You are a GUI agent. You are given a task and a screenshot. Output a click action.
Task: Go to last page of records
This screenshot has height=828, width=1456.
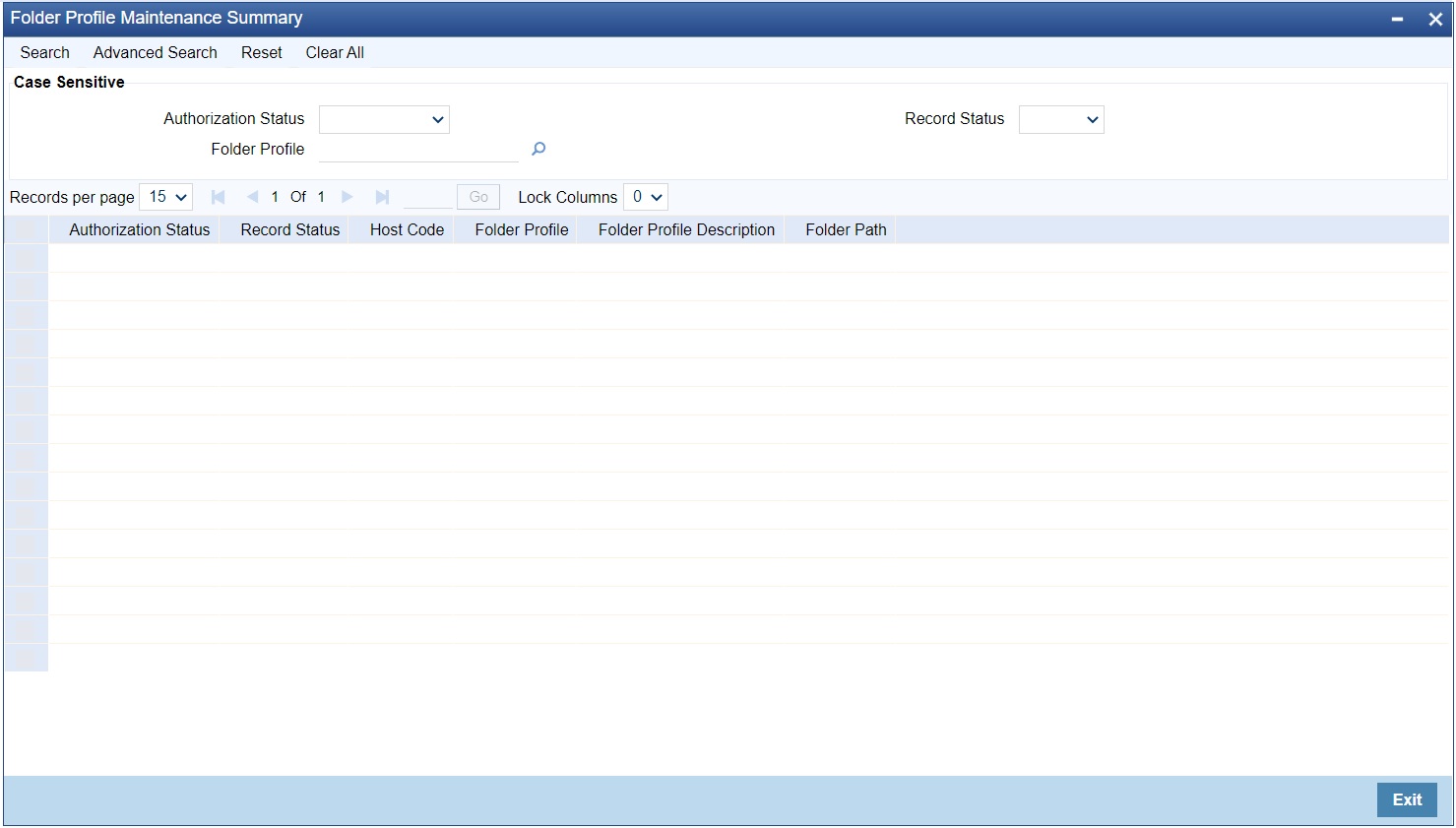point(382,197)
